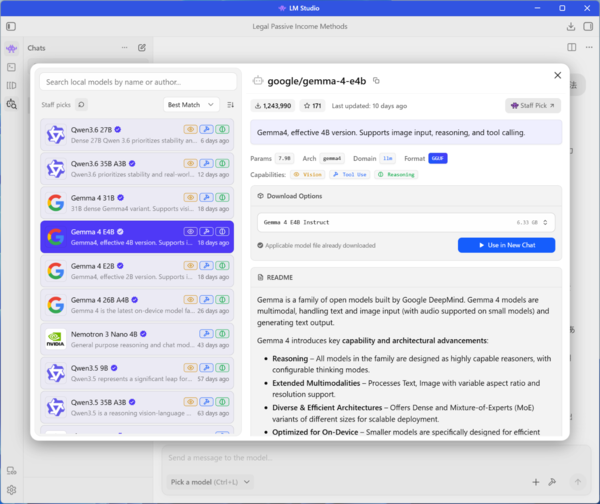Copy the google/gemma-4-e4b model name

pos(376,81)
